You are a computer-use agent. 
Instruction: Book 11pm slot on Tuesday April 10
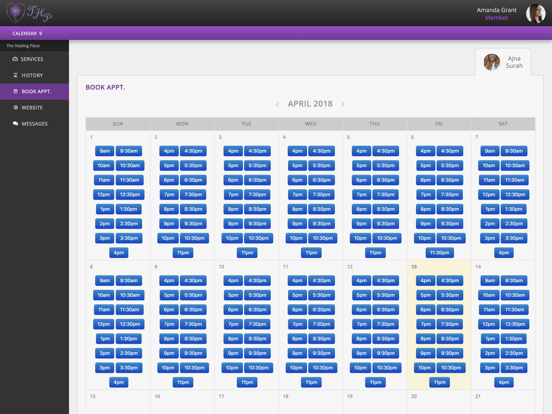[x=247, y=382]
